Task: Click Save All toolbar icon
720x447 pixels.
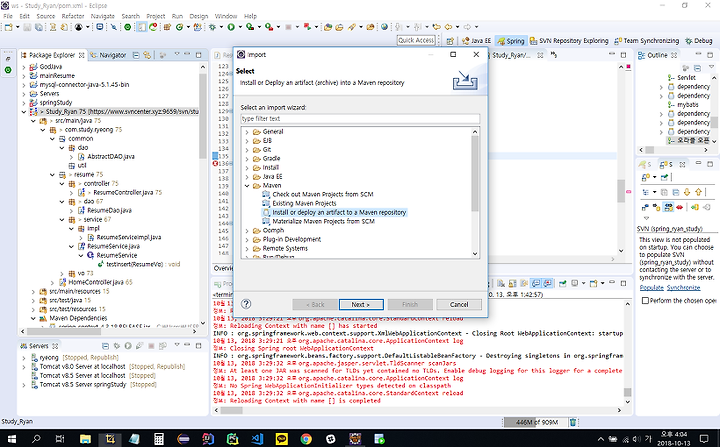Action: pyautogui.click(x=39, y=27)
